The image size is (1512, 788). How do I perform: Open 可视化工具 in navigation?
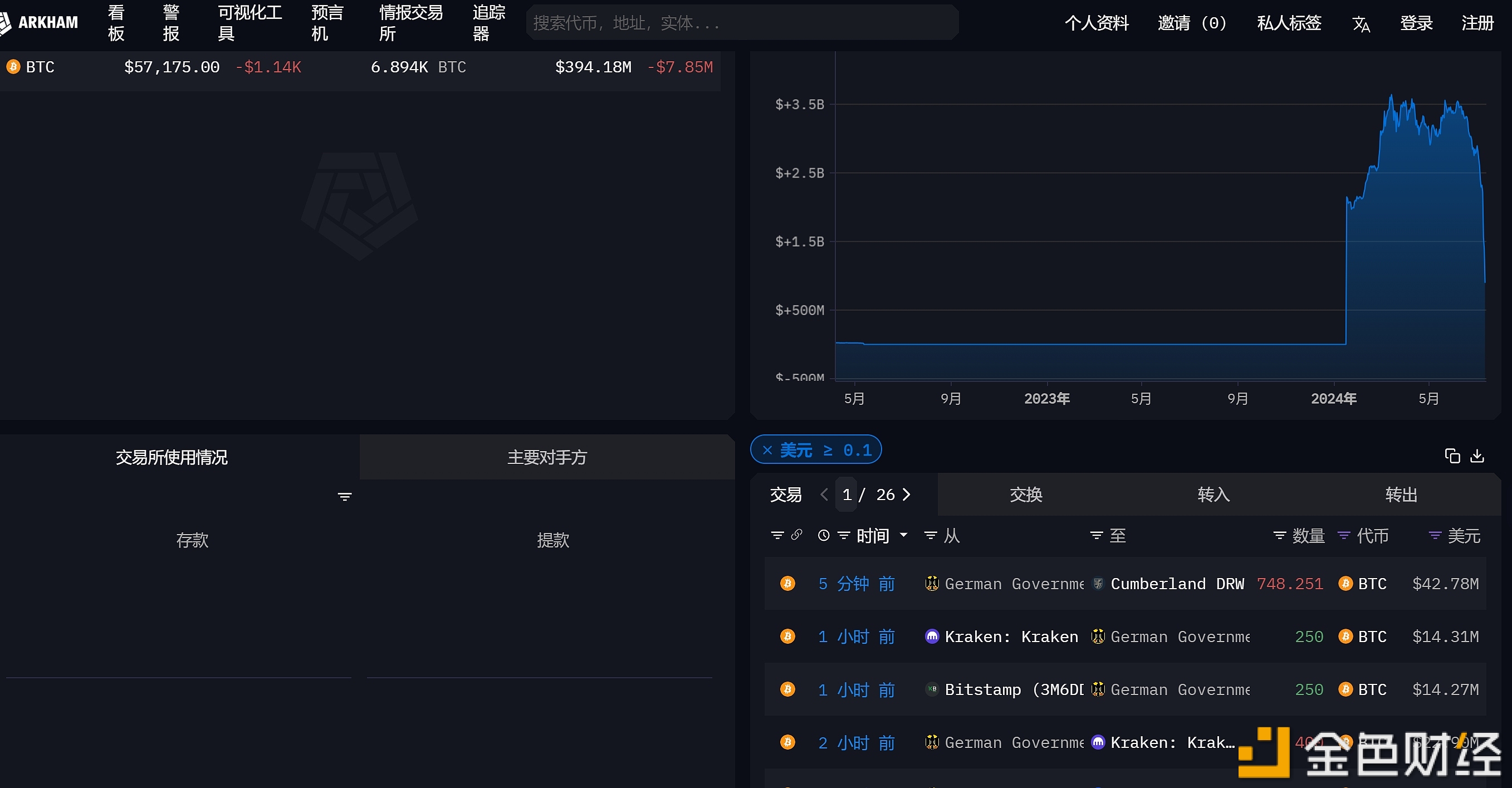250,22
